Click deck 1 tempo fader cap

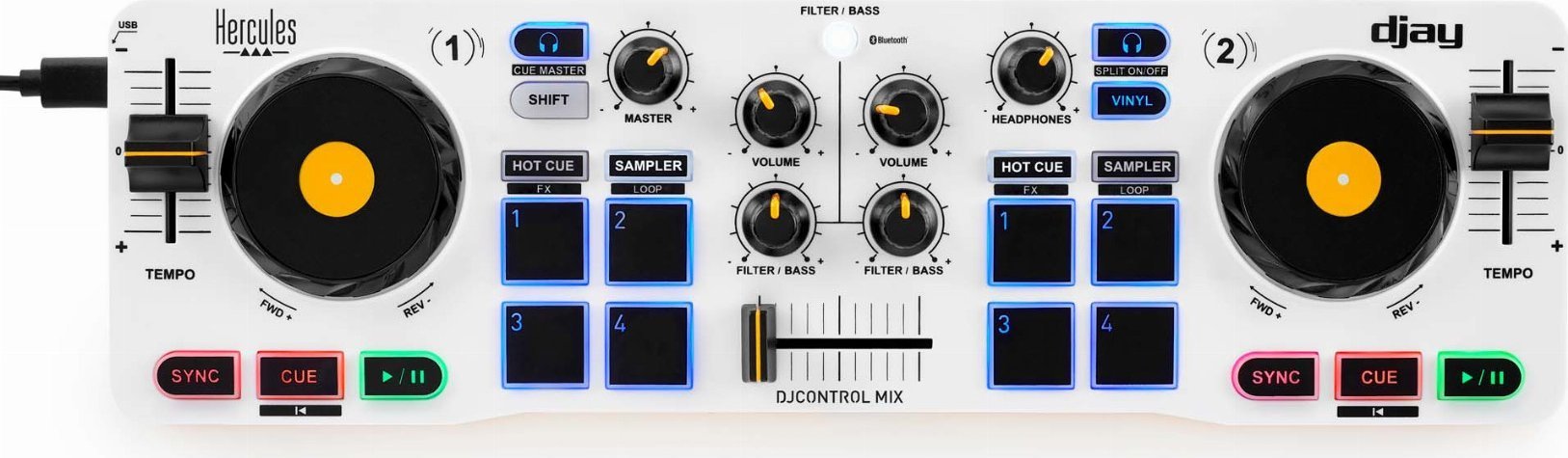pyautogui.click(x=166, y=154)
